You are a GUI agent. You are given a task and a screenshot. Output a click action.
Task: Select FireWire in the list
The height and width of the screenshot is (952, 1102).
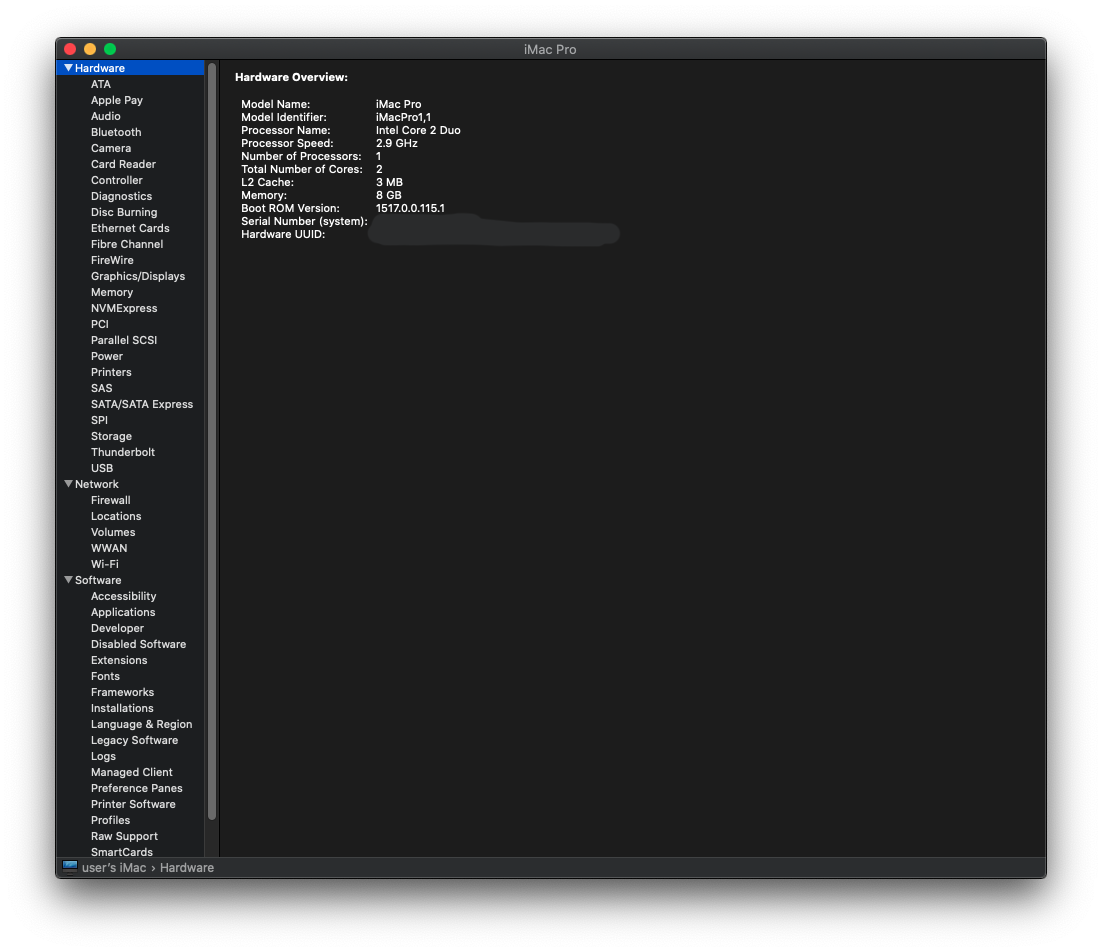[x=112, y=261]
